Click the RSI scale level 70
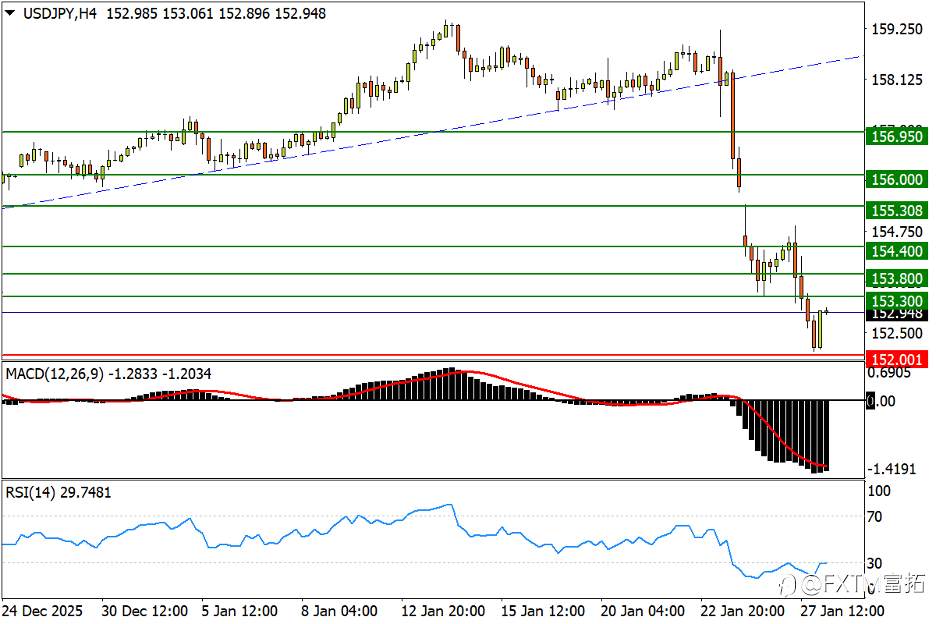Viewport: 936px width, 624px height. pos(875,517)
